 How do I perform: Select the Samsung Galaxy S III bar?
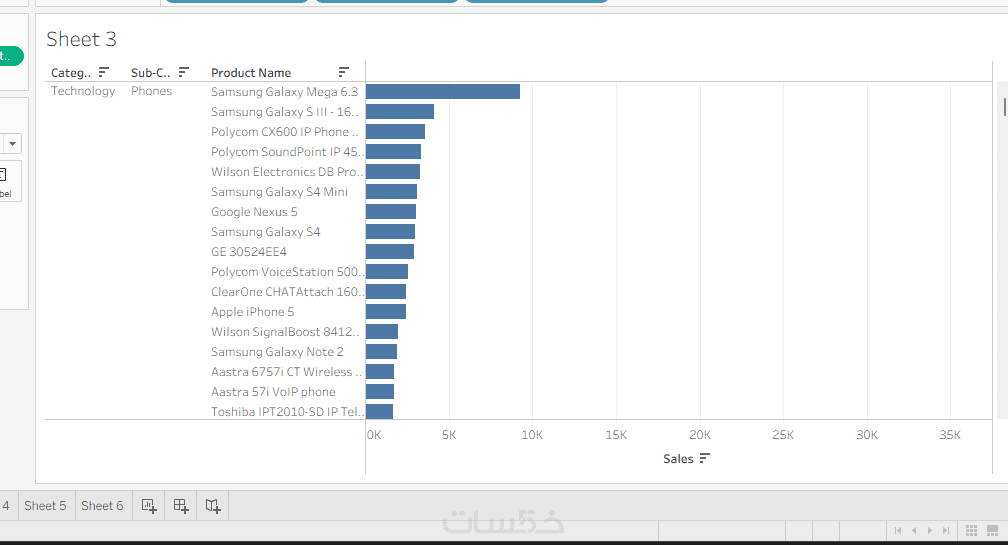[400, 111]
